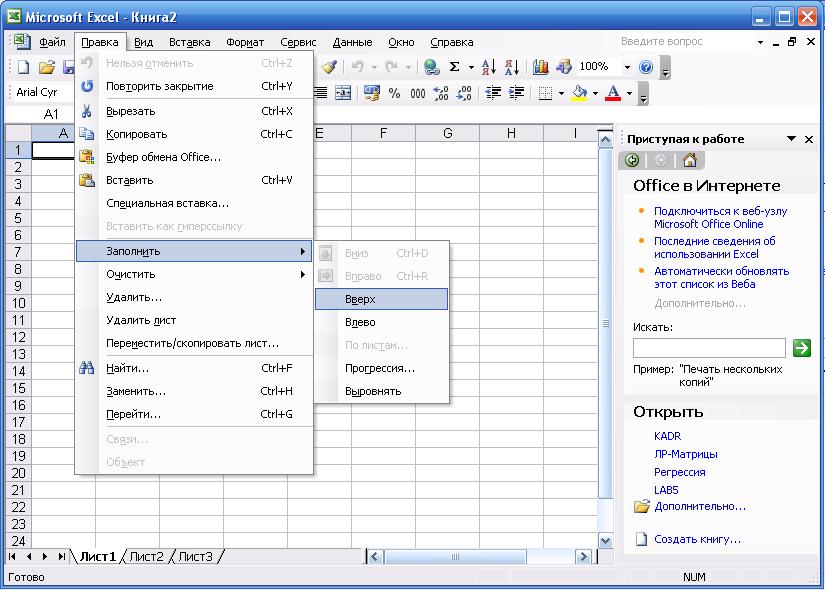Select Найти... menu item
The width and height of the screenshot is (825, 590).
(x=194, y=368)
